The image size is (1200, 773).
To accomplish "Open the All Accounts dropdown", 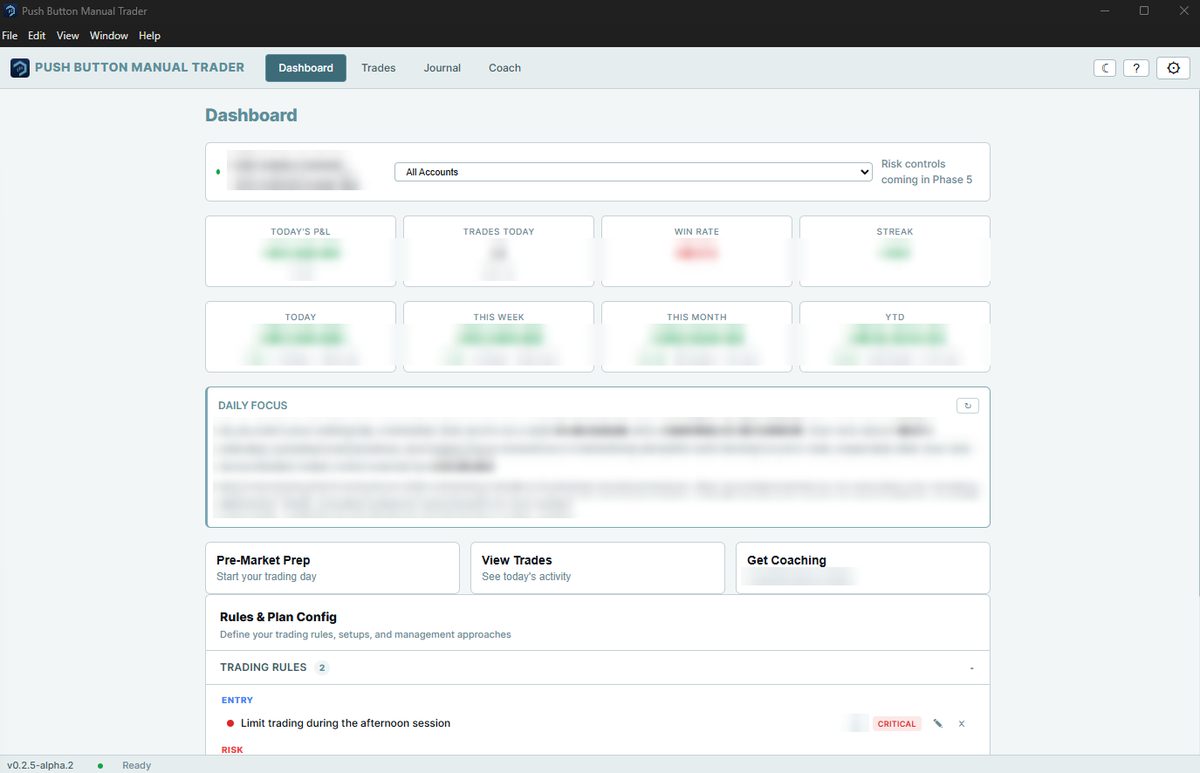I will [634, 172].
